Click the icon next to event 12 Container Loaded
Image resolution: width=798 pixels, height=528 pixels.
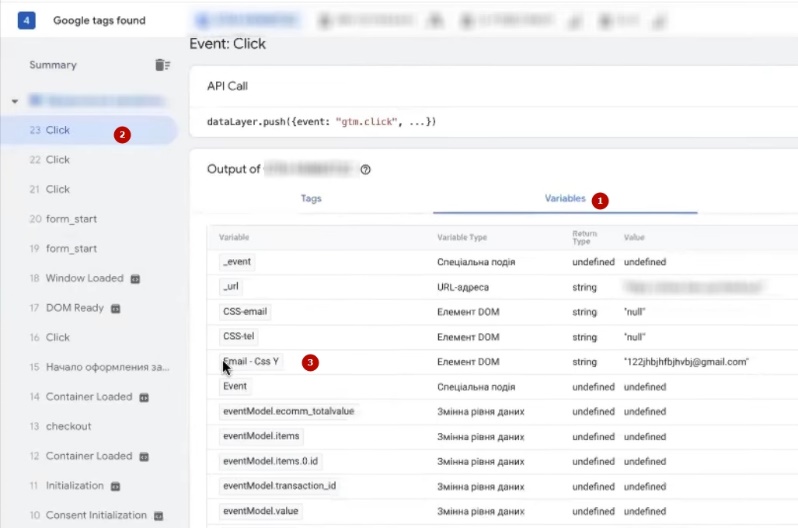pyautogui.click(x=143, y=456)
